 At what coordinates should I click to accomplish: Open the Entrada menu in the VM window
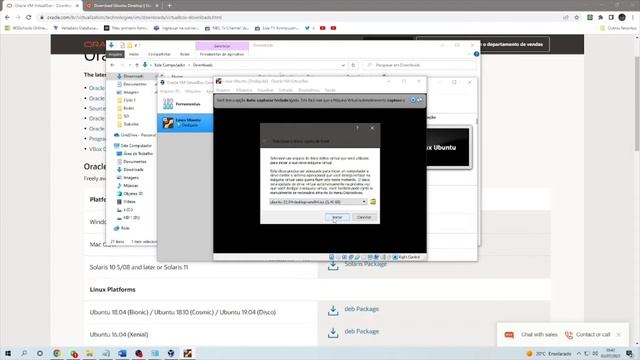pyautogui.click(x=286, y=90)
